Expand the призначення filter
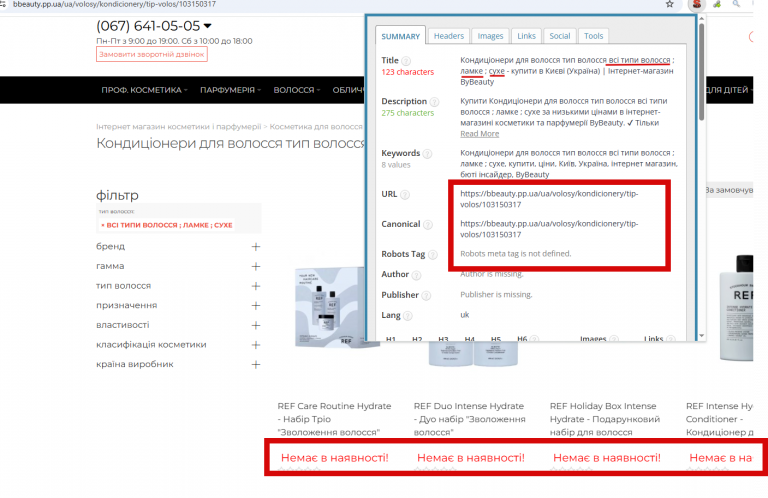The image size is (768, 498). coord(256,306)
